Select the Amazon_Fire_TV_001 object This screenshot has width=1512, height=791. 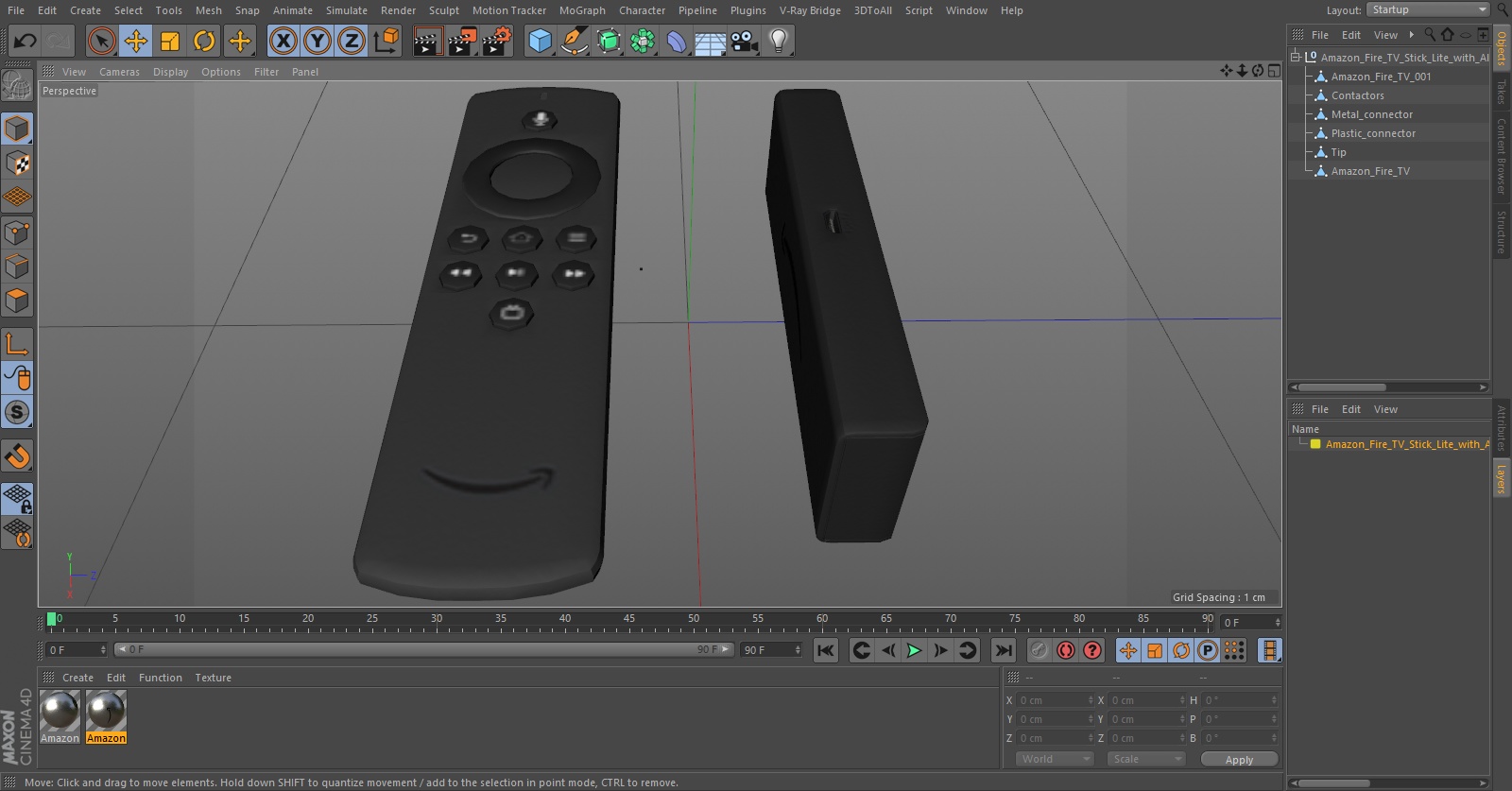pos(1381,77)
